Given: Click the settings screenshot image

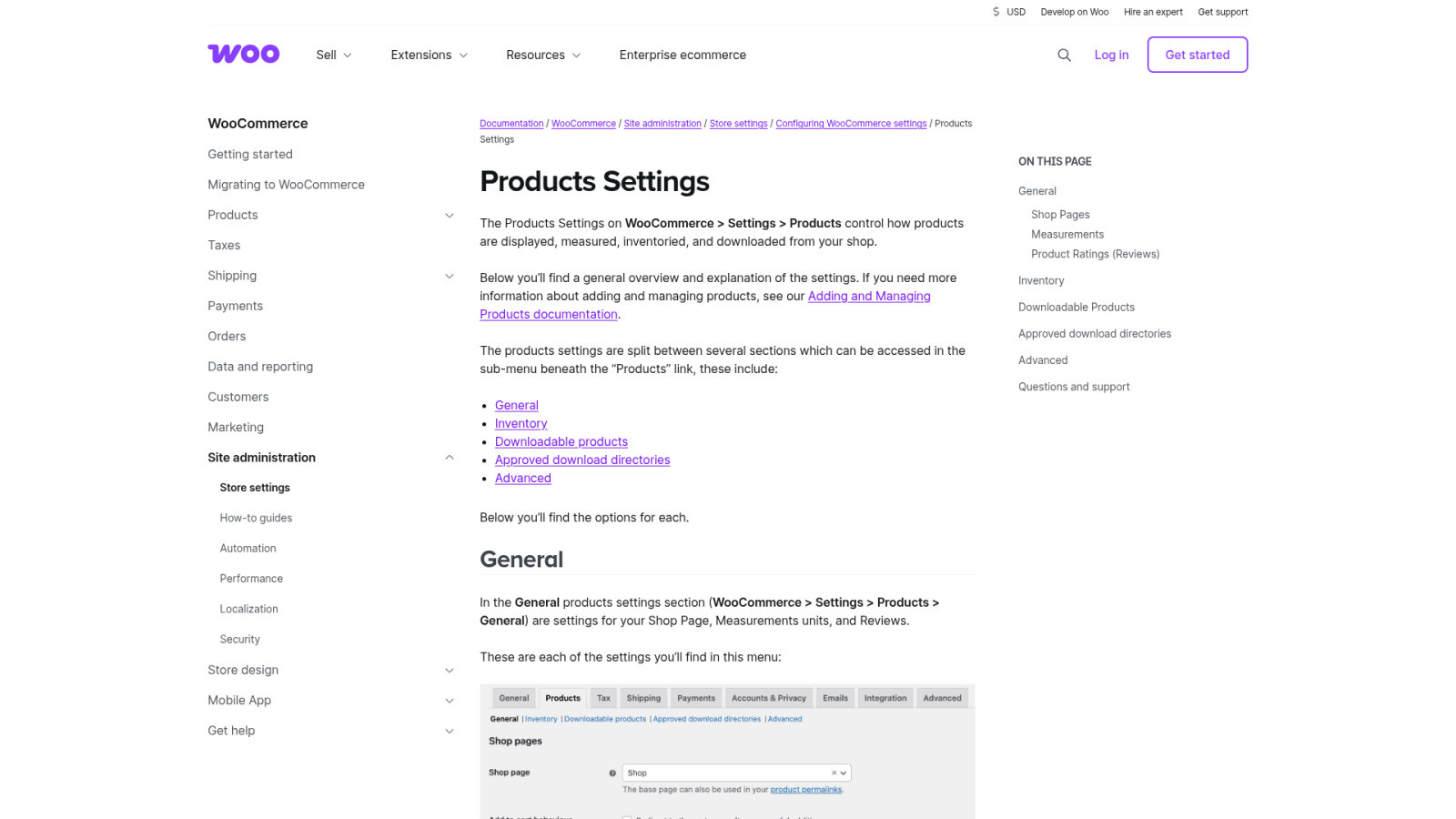Looking at the screenshot, I should click(x=727, y=752).
